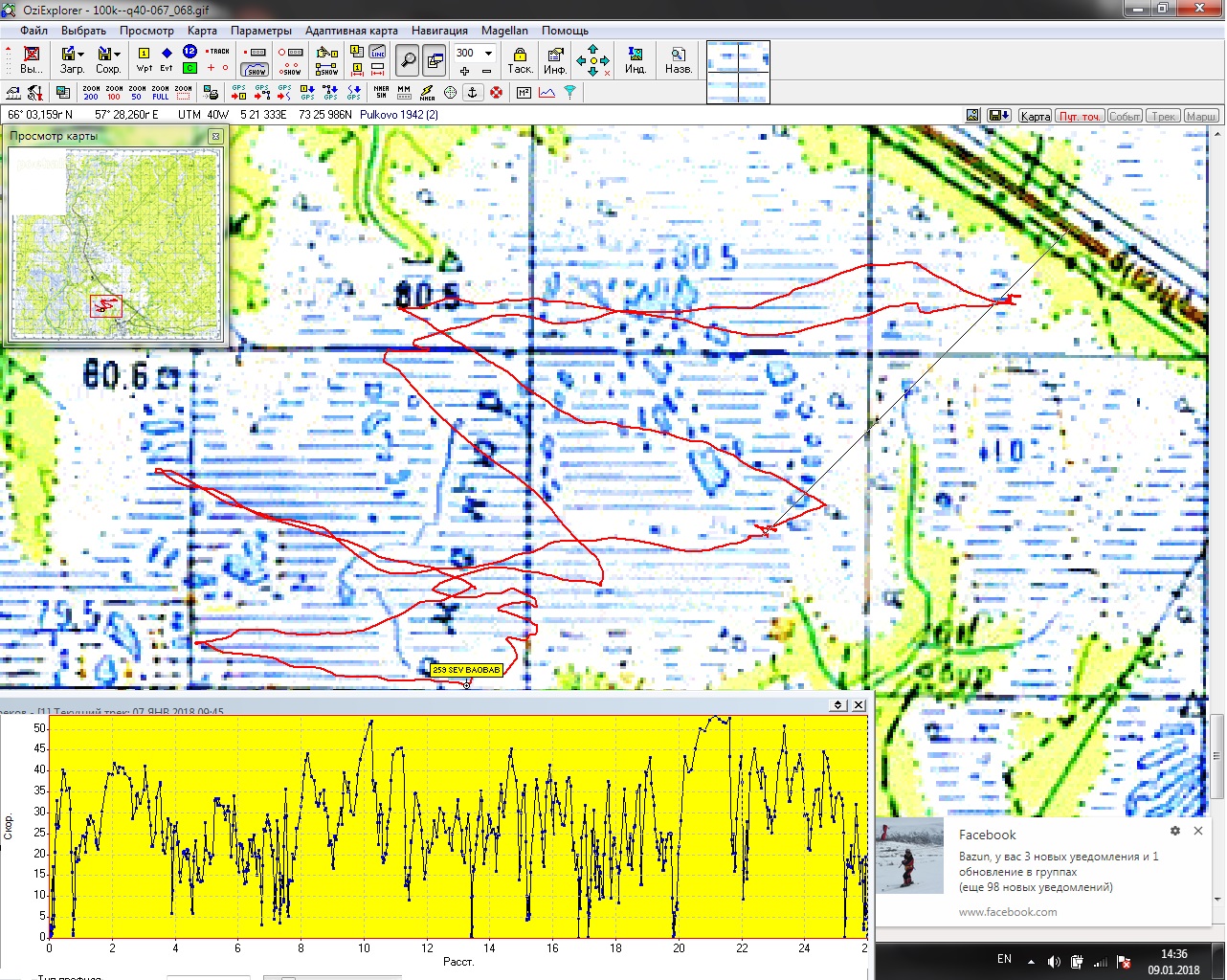Open the anchor alarm tool
Screen dimensions: 1227x980
pos(472,93)
